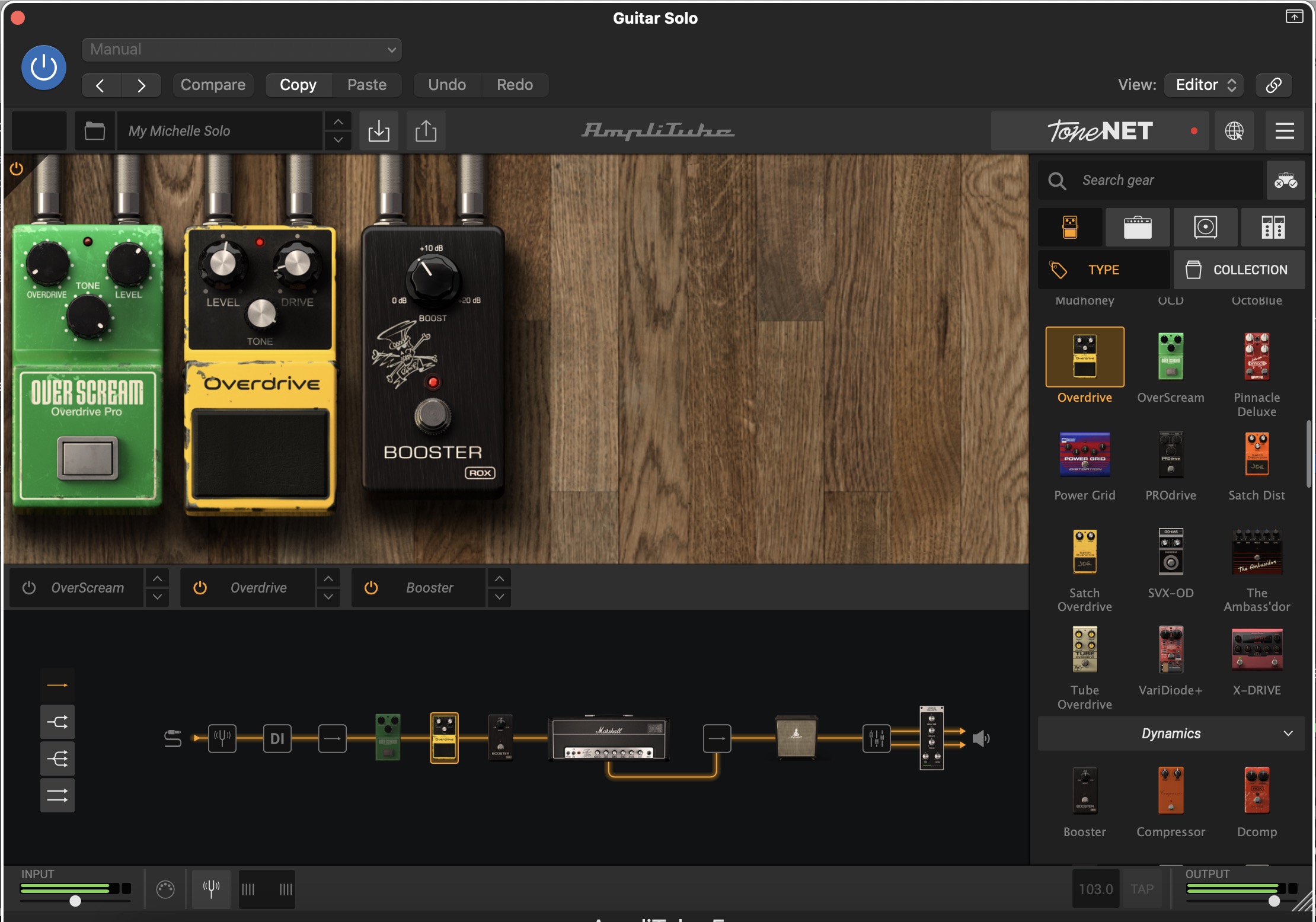Step the My Michelle Solo preset down
The height and width of the screenshot is (922, 1316).
[x=338, y=140]
